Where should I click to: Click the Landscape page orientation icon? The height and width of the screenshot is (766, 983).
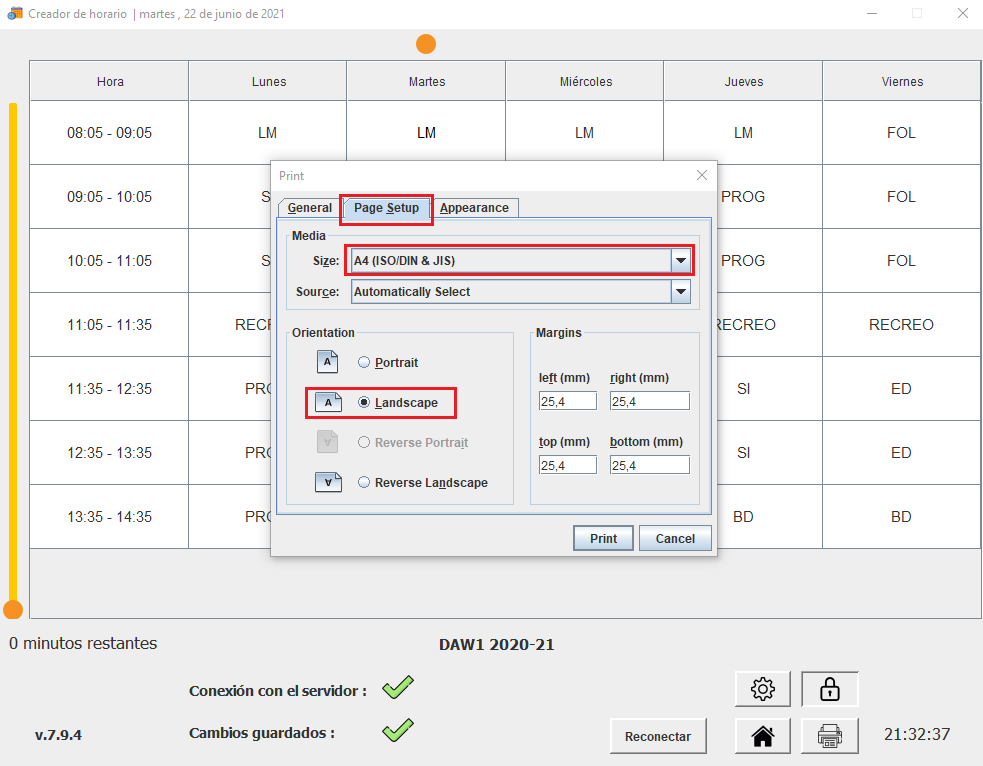tap(328, 402)
